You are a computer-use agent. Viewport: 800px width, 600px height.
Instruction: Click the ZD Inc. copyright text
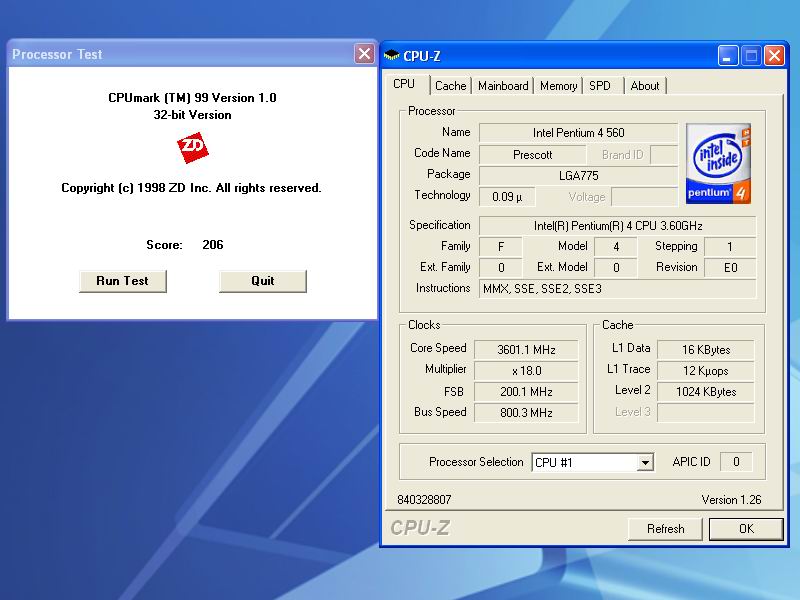(191, 188)
